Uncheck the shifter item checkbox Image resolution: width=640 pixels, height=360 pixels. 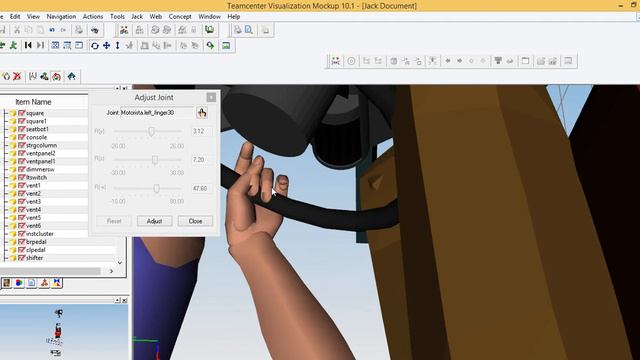[22, 258]
